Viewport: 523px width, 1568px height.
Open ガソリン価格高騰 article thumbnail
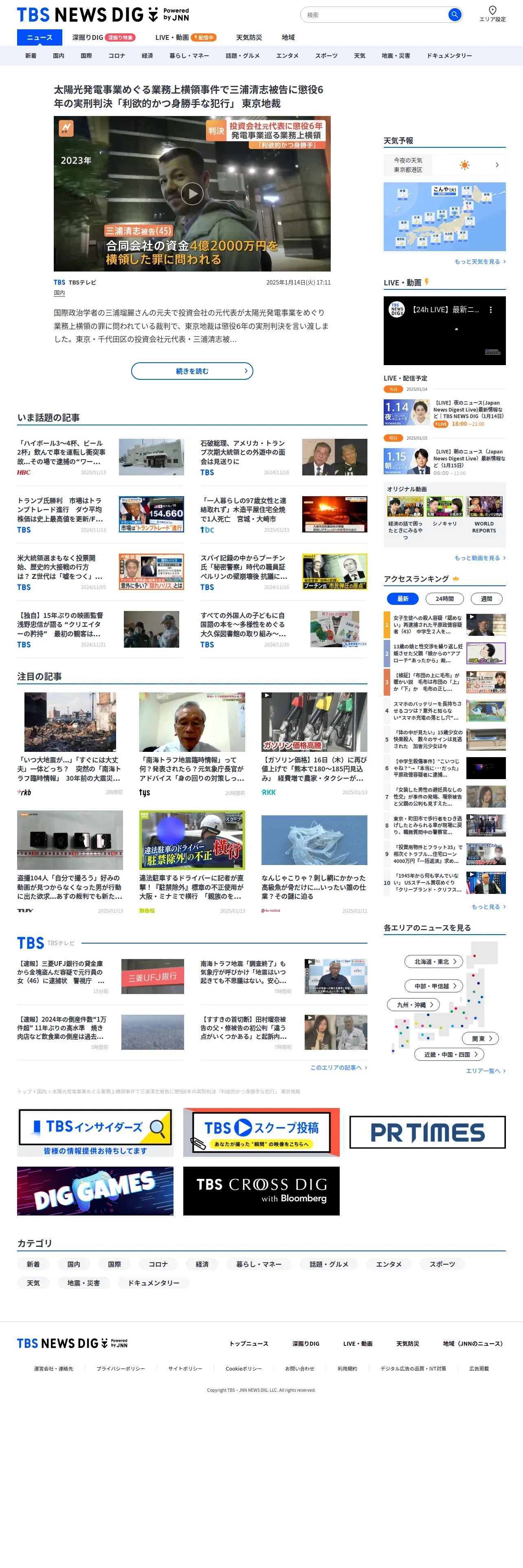314,722
